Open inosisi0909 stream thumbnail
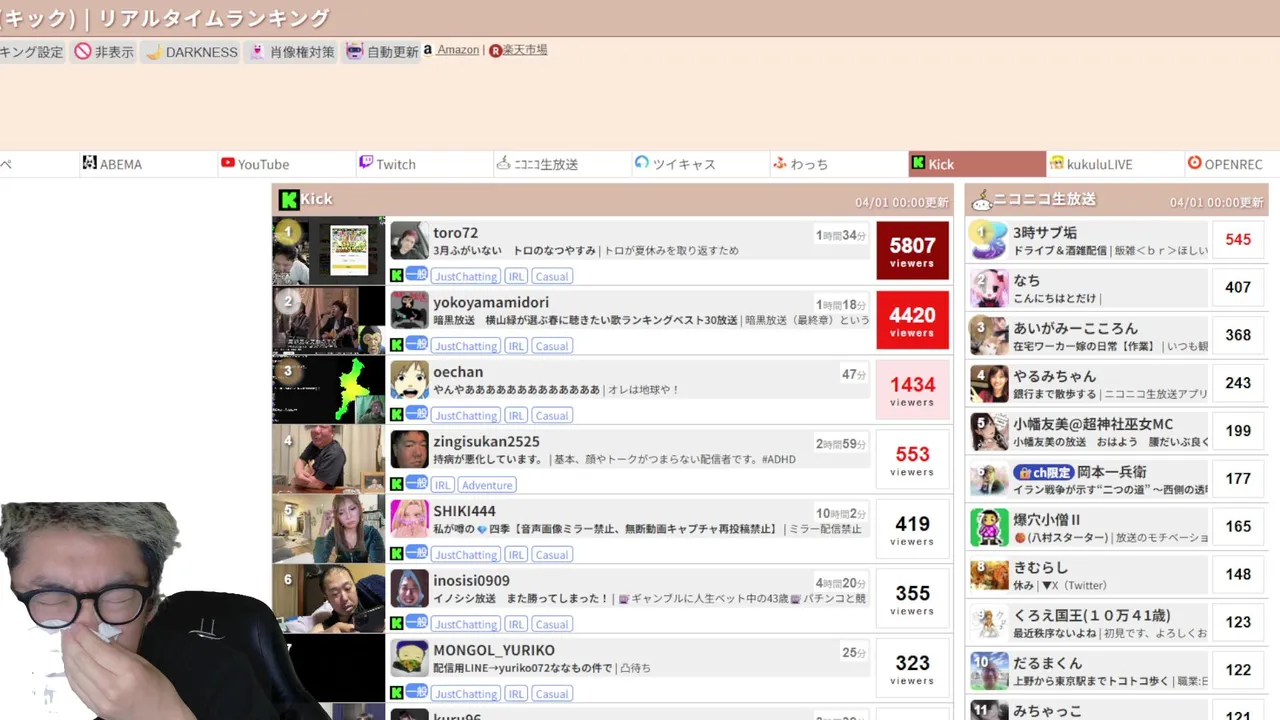The height and width of the screenshot is (720, 1280). pos(329,598)
